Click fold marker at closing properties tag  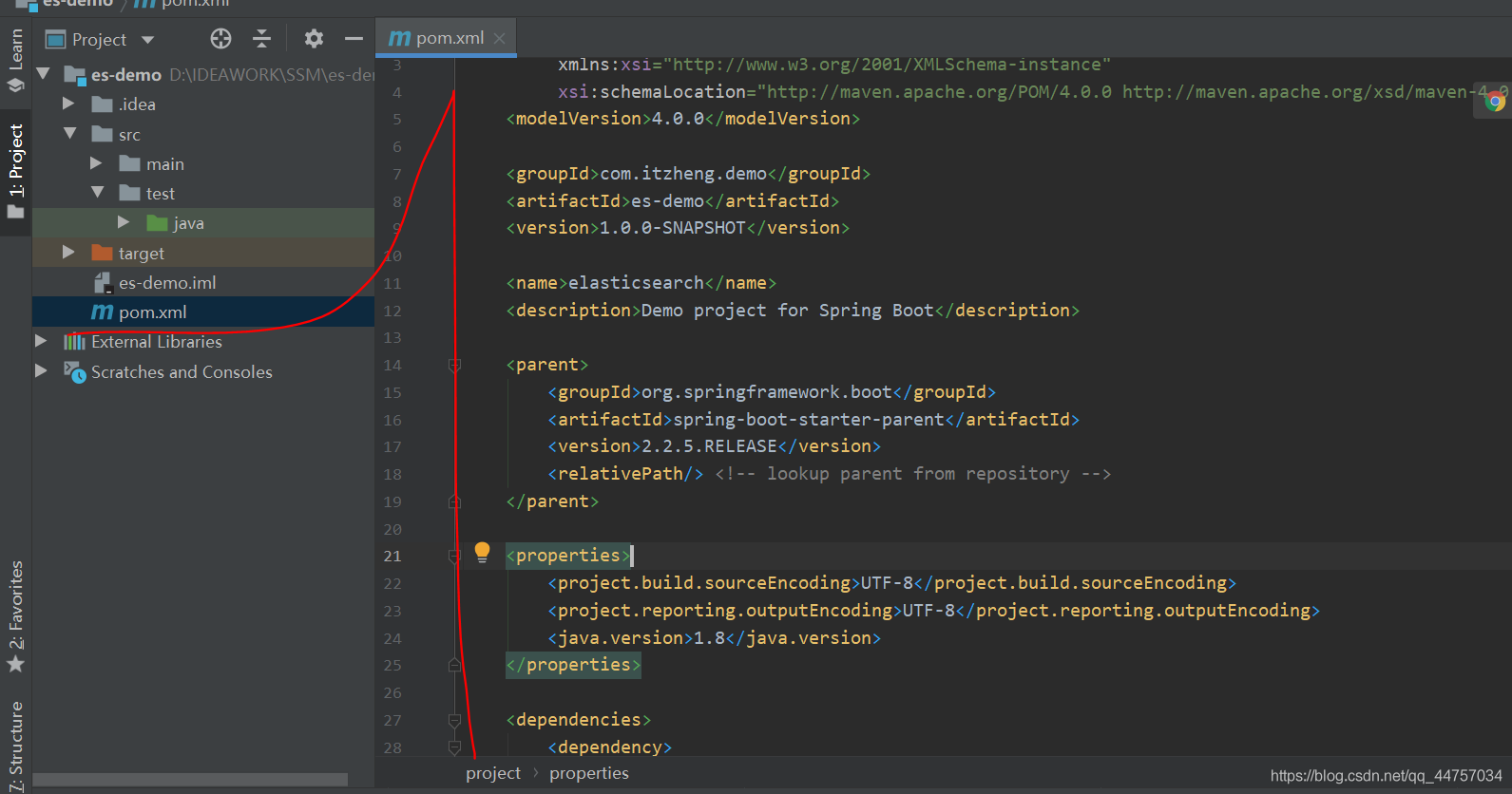coord(454,665)
